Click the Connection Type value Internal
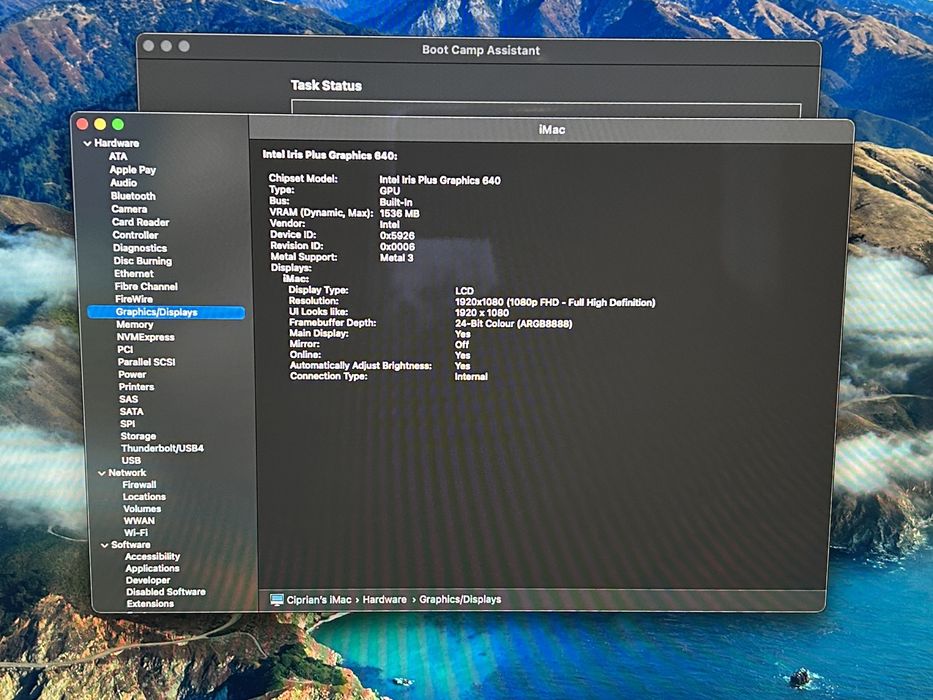The height and width of the screenshot is (700, 933). click(x=471, y=377)
